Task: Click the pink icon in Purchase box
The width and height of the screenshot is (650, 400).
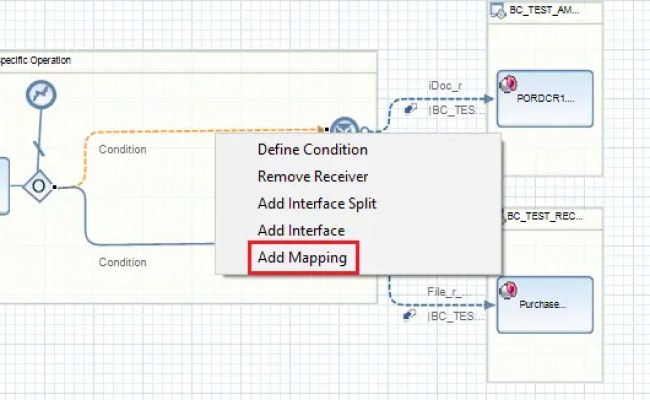Action: (x=508, y=290)
